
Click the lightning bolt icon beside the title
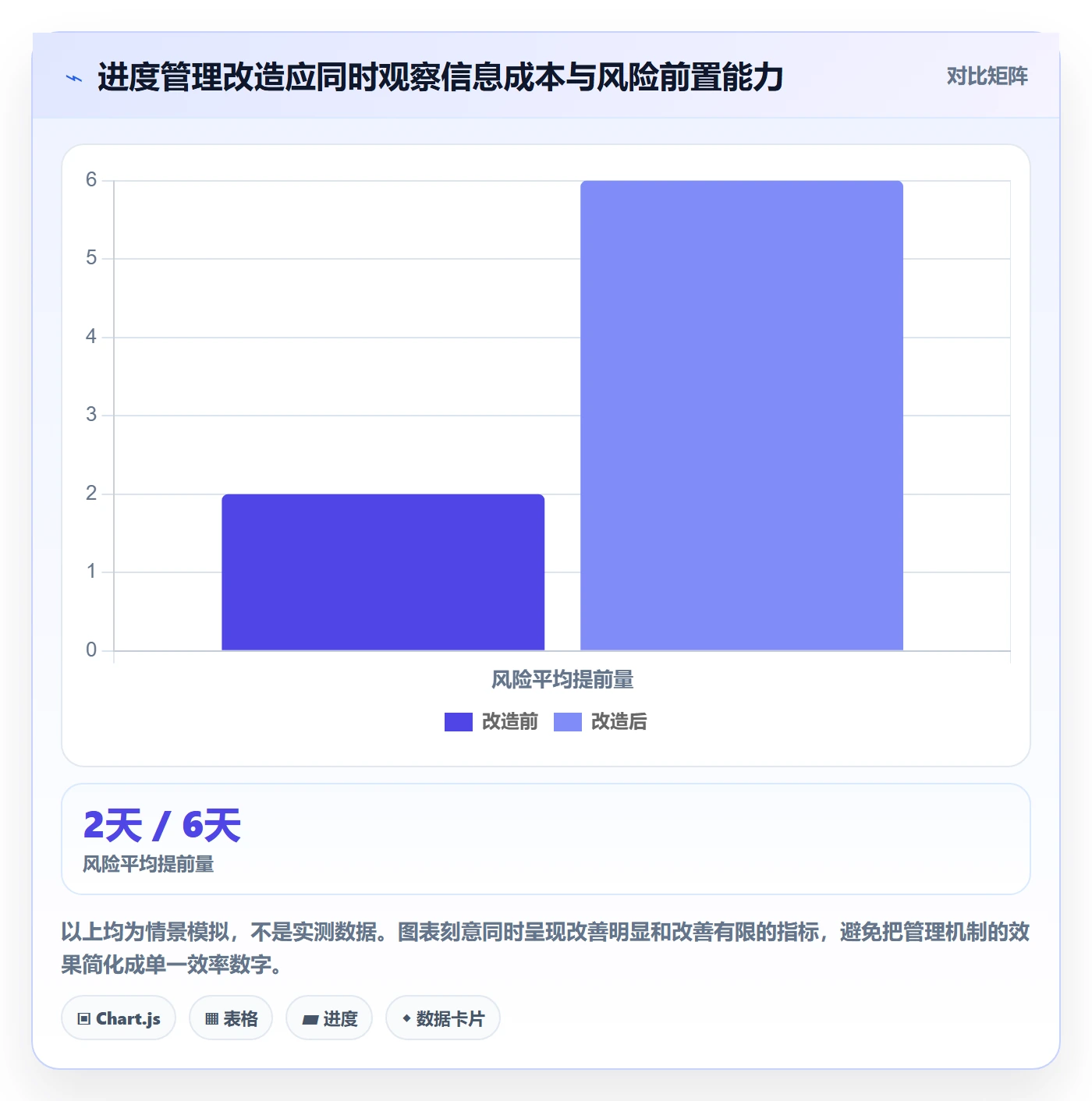click(74, 78)
